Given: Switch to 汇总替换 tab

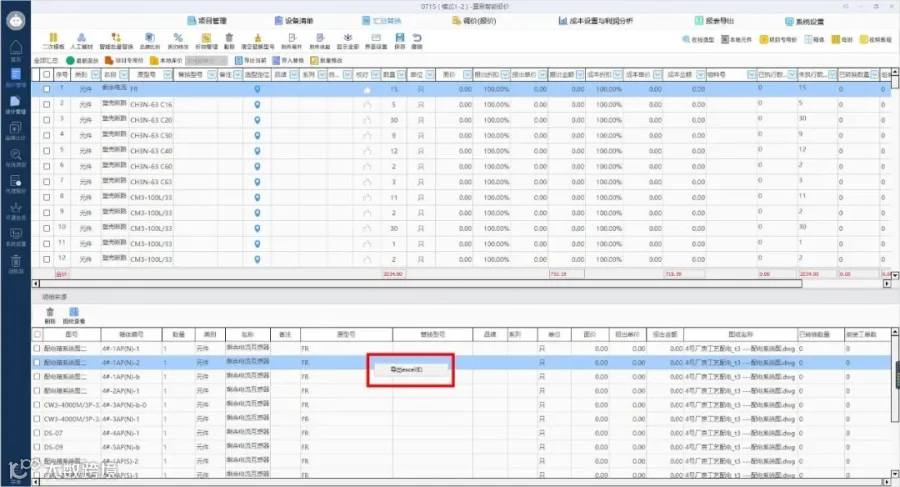Looking at the screenshot, I should (382, 21).
